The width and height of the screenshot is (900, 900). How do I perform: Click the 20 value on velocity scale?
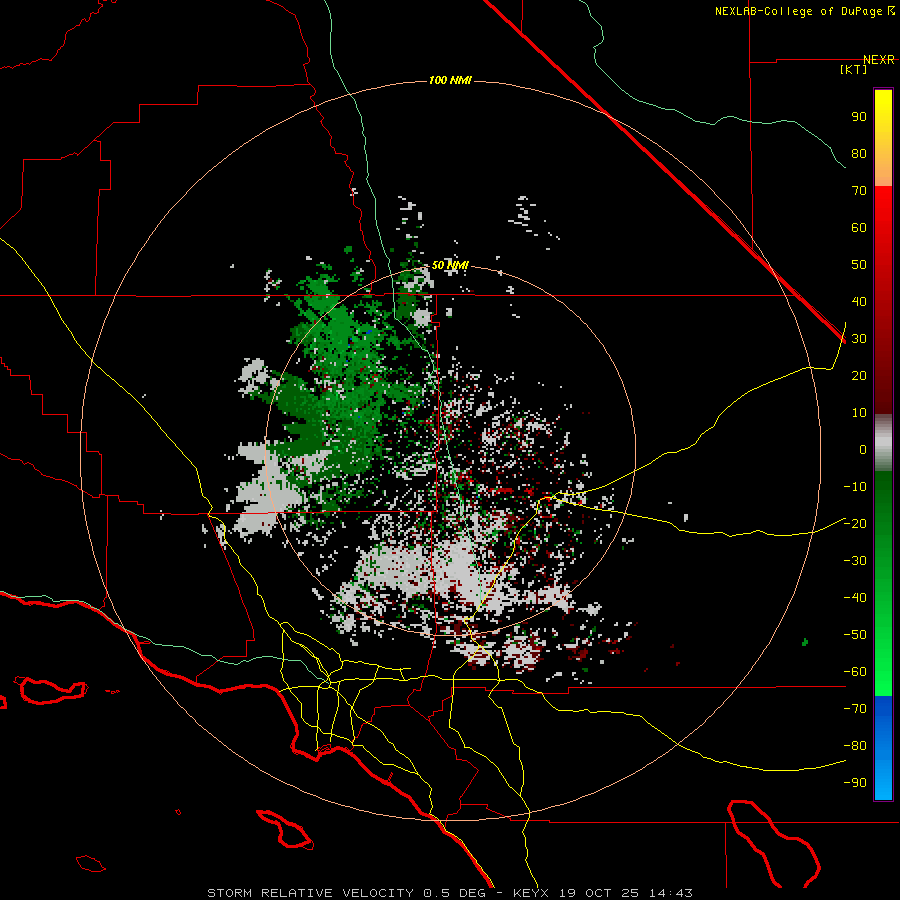859,375
